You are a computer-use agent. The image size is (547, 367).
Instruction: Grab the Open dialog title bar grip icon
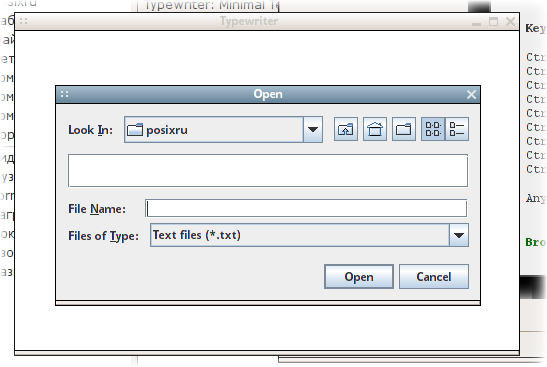coord(65,94)
